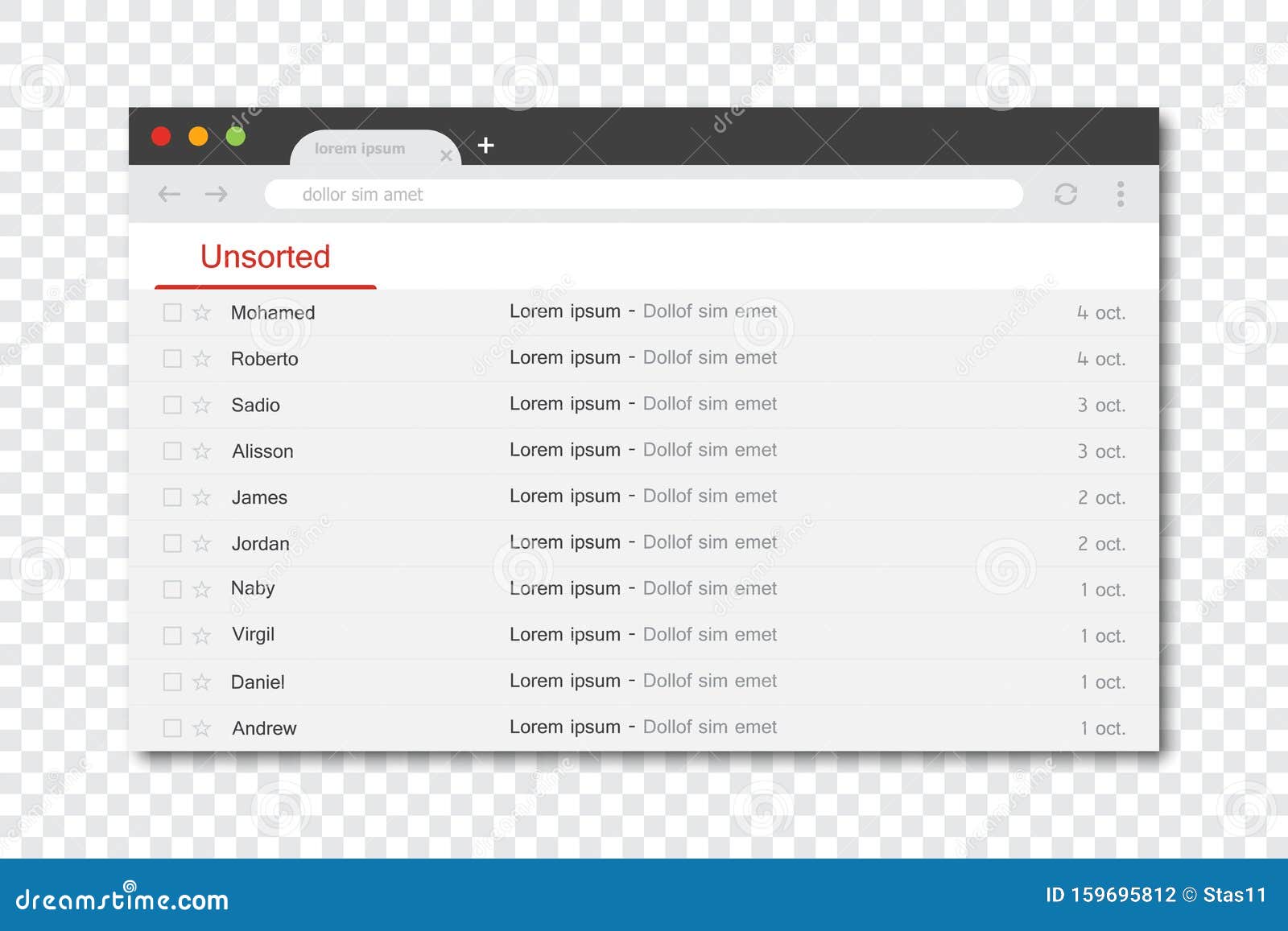Open Jordan's email row
Image resolution: width=1288 pixels, height=931 pixels.
click(x=642, y=542)
